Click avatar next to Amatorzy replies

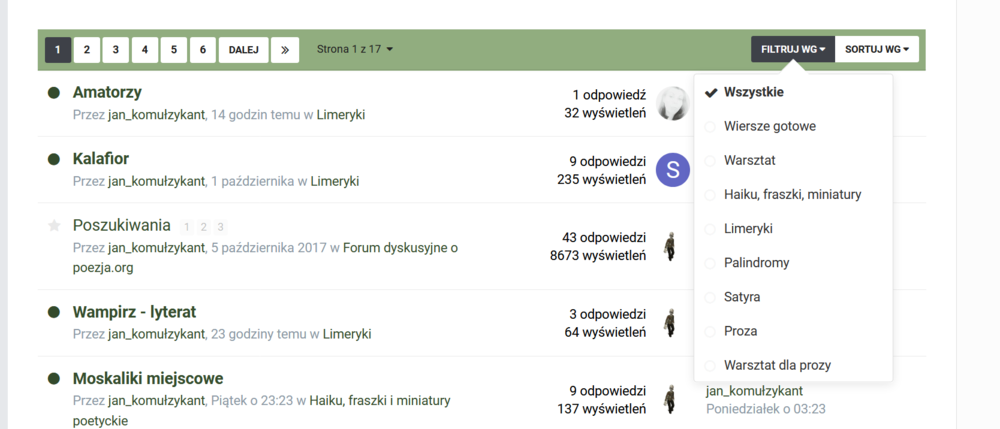(672, 103)
